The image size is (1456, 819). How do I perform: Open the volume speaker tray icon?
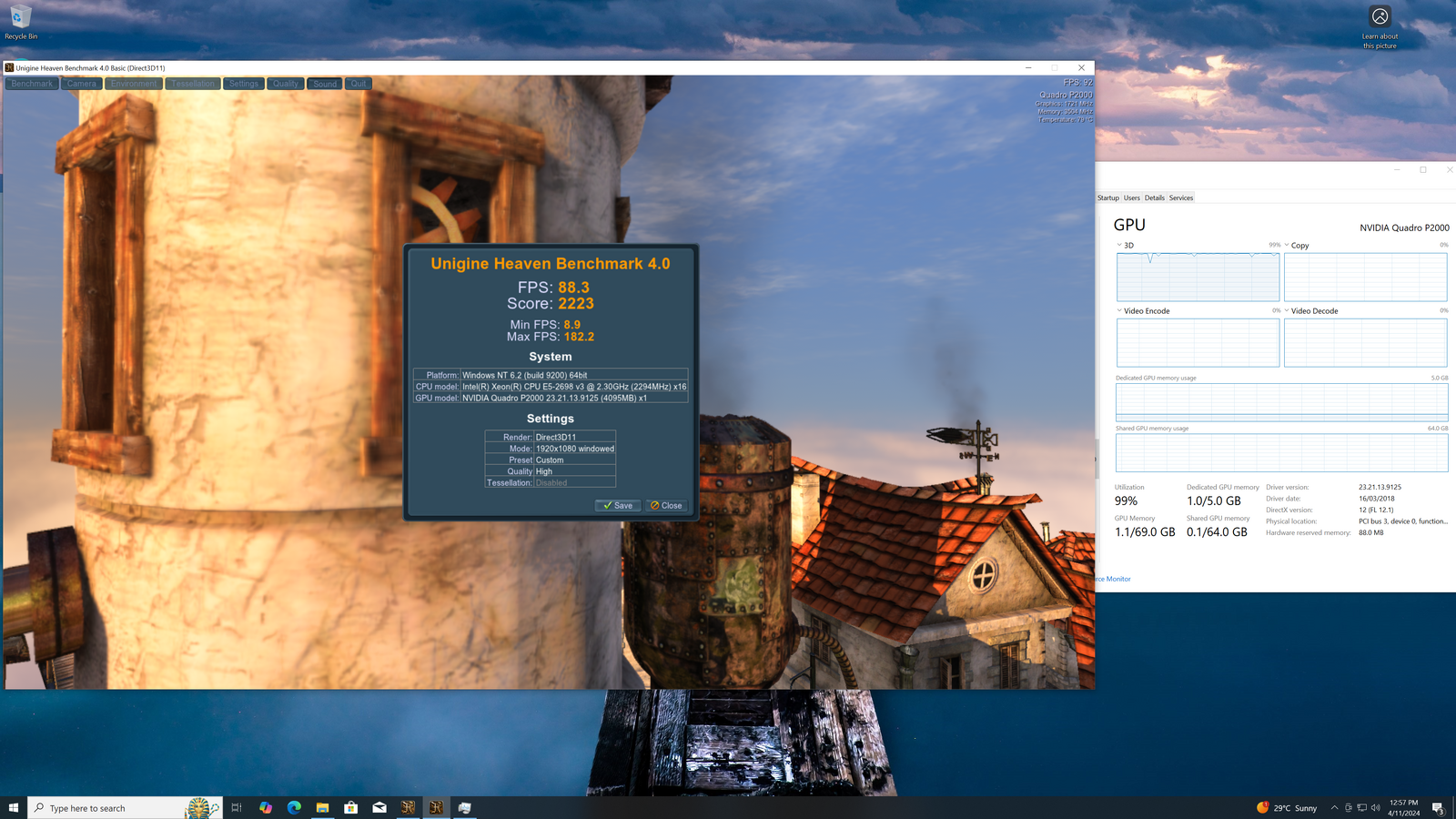pos(1375,807)
